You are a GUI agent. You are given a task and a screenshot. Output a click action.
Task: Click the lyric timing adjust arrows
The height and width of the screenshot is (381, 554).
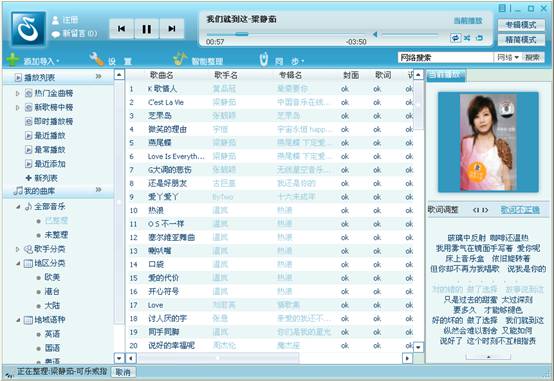[481, 210]
